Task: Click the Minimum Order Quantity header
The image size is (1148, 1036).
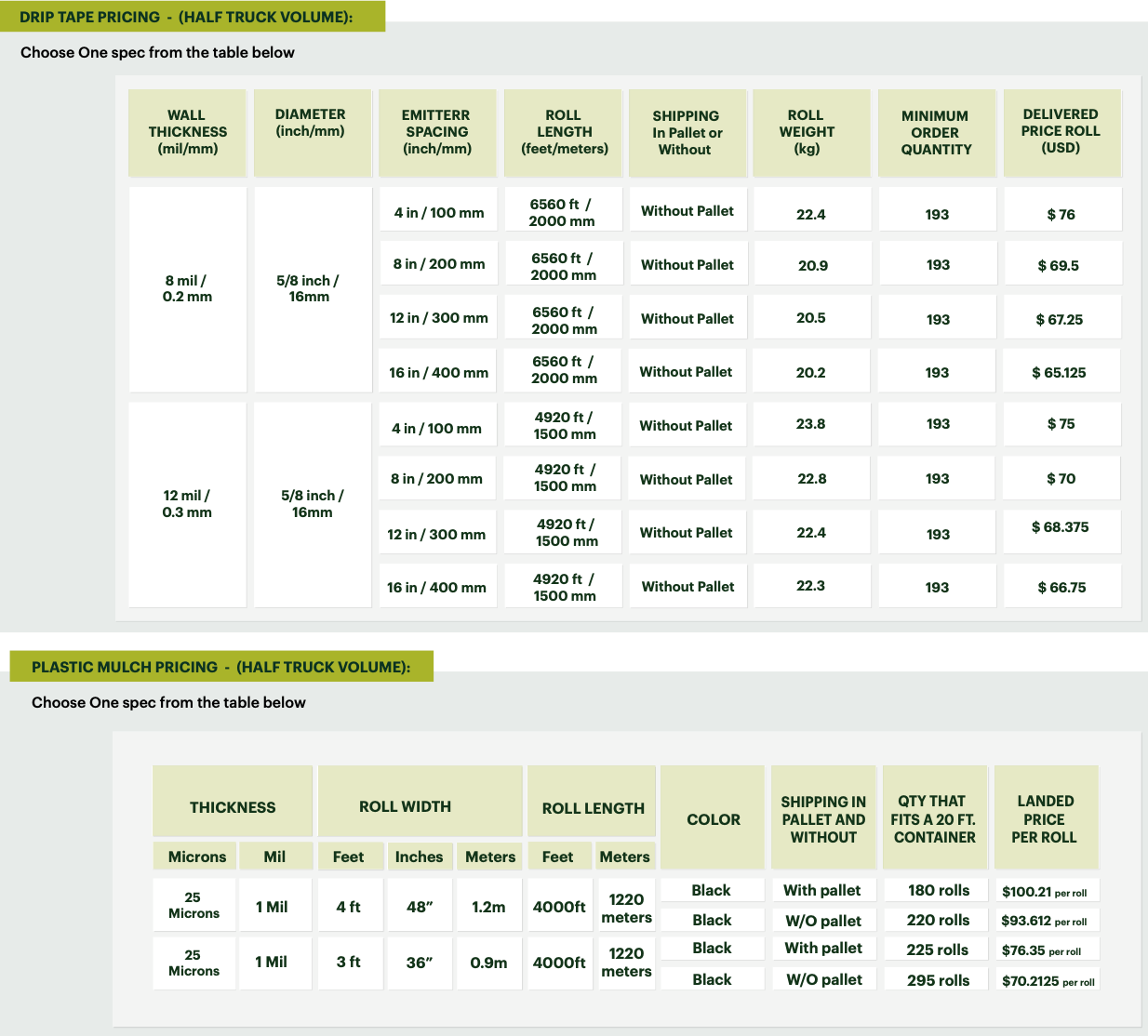Action: (936, 132)
